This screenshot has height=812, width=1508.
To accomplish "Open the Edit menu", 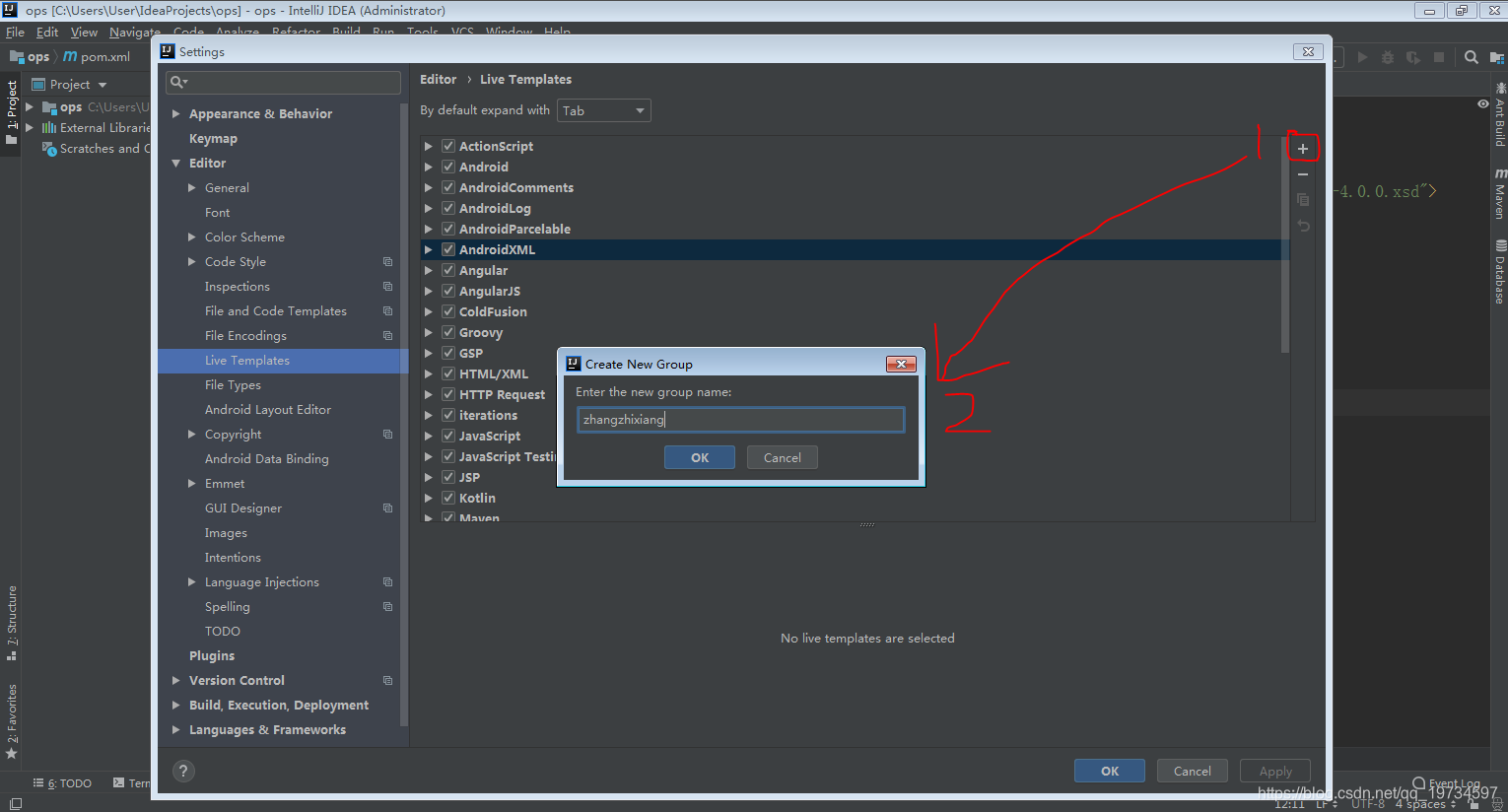I will (47, 33).
